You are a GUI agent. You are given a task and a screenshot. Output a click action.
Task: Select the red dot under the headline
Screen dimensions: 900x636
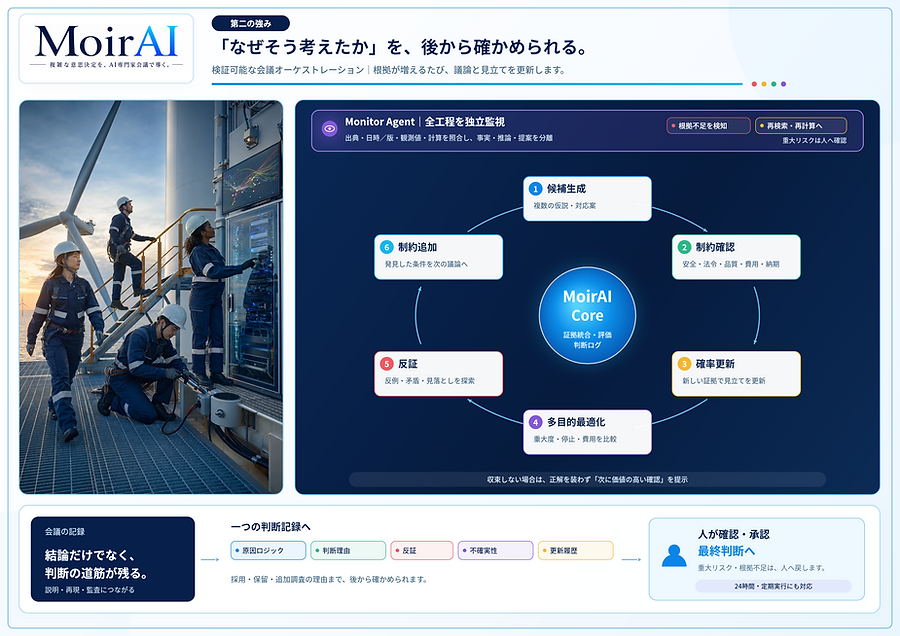click(754, 84)
